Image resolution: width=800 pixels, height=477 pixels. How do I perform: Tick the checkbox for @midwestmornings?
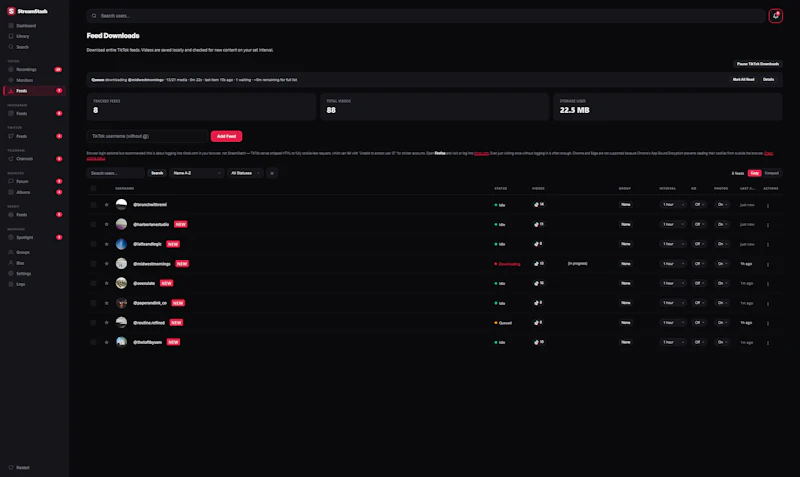tap(93, 264)
